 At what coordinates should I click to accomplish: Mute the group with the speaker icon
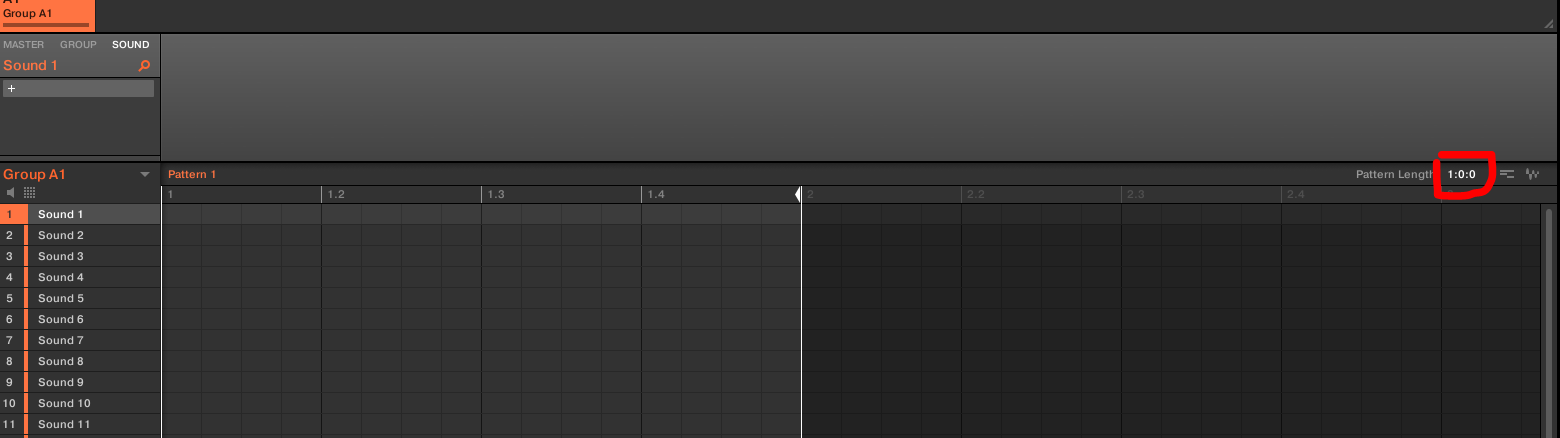tap(11, 192)
